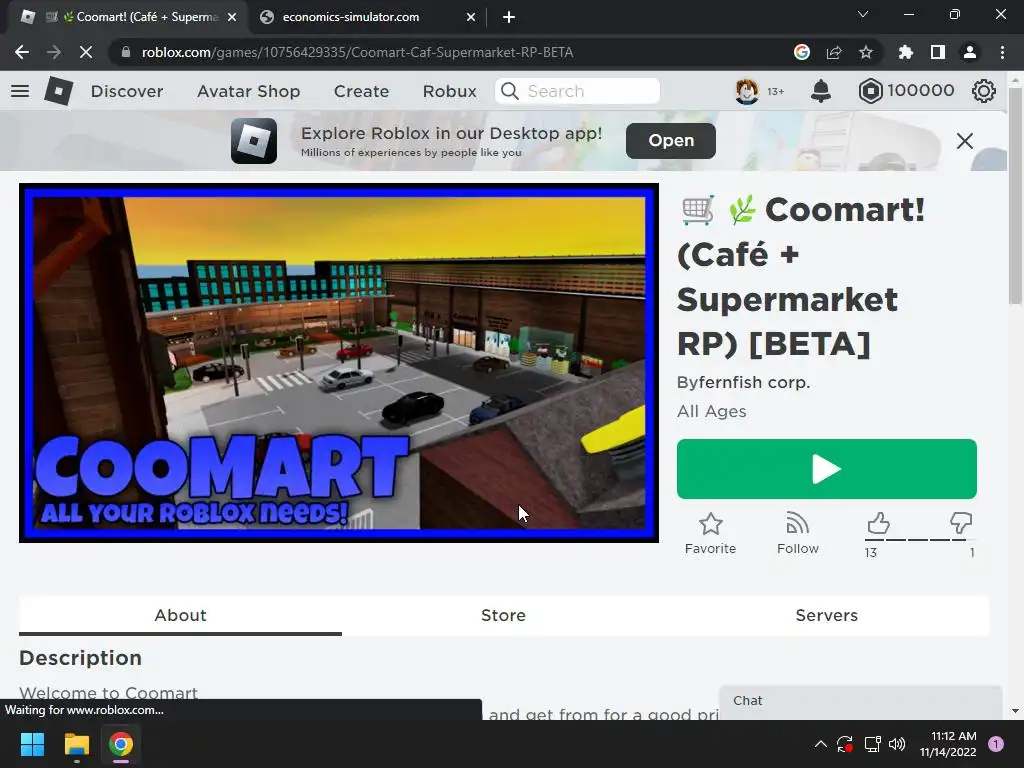Go forward in browser history
The width and height of the screenshot is (1024, 768).
coord(54,52)
